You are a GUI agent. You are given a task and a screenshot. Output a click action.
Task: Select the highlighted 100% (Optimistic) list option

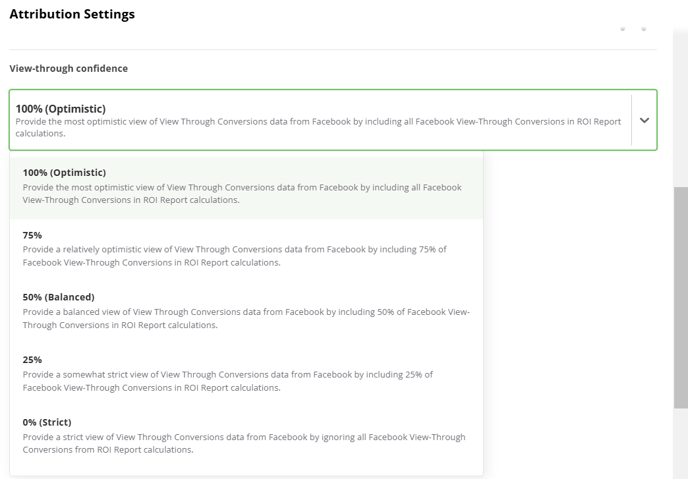pyautogui.click(x=246, y=188)
